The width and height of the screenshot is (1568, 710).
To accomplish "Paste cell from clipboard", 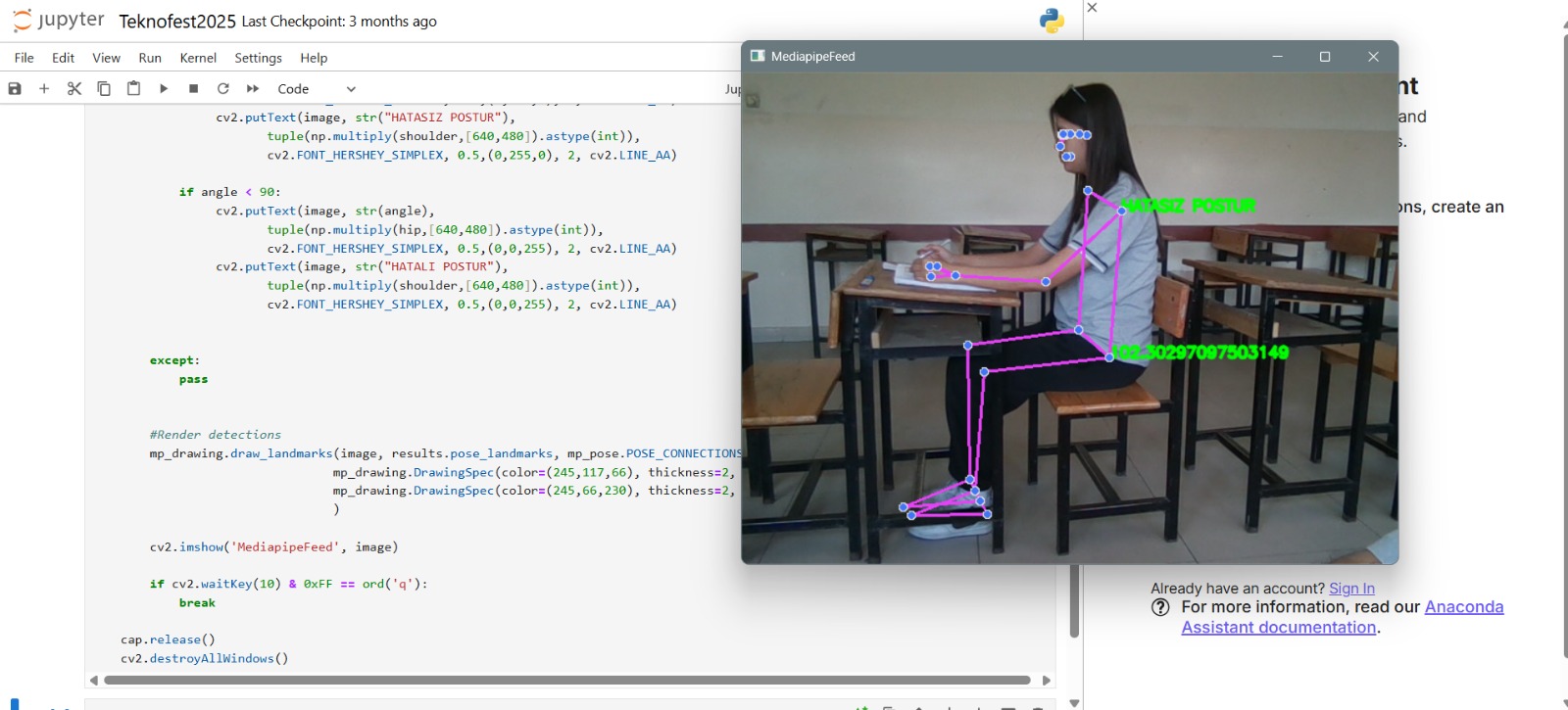I will coord(134,89).
